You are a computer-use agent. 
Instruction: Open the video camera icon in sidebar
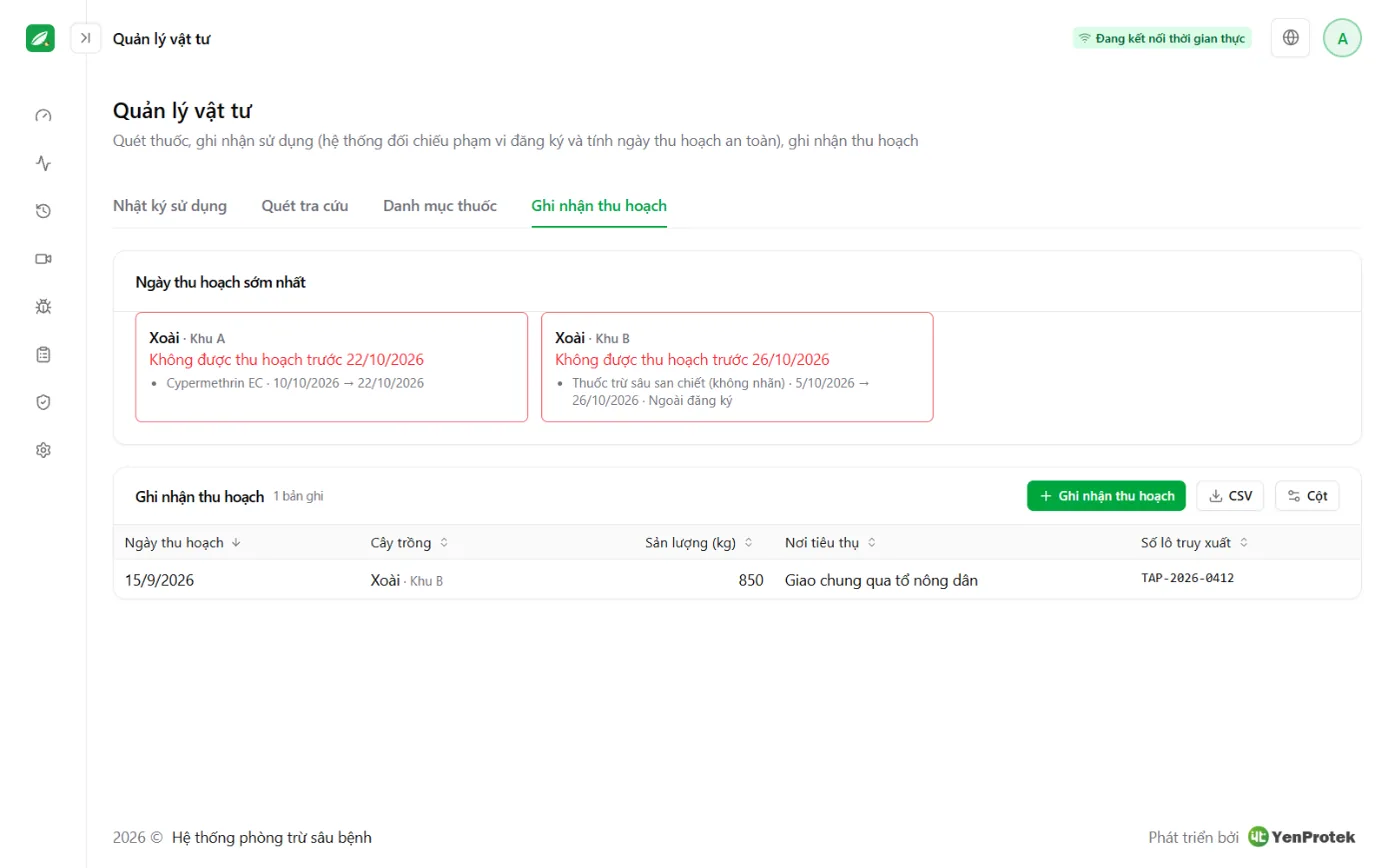pyautogui.click(x=43, y=259)
